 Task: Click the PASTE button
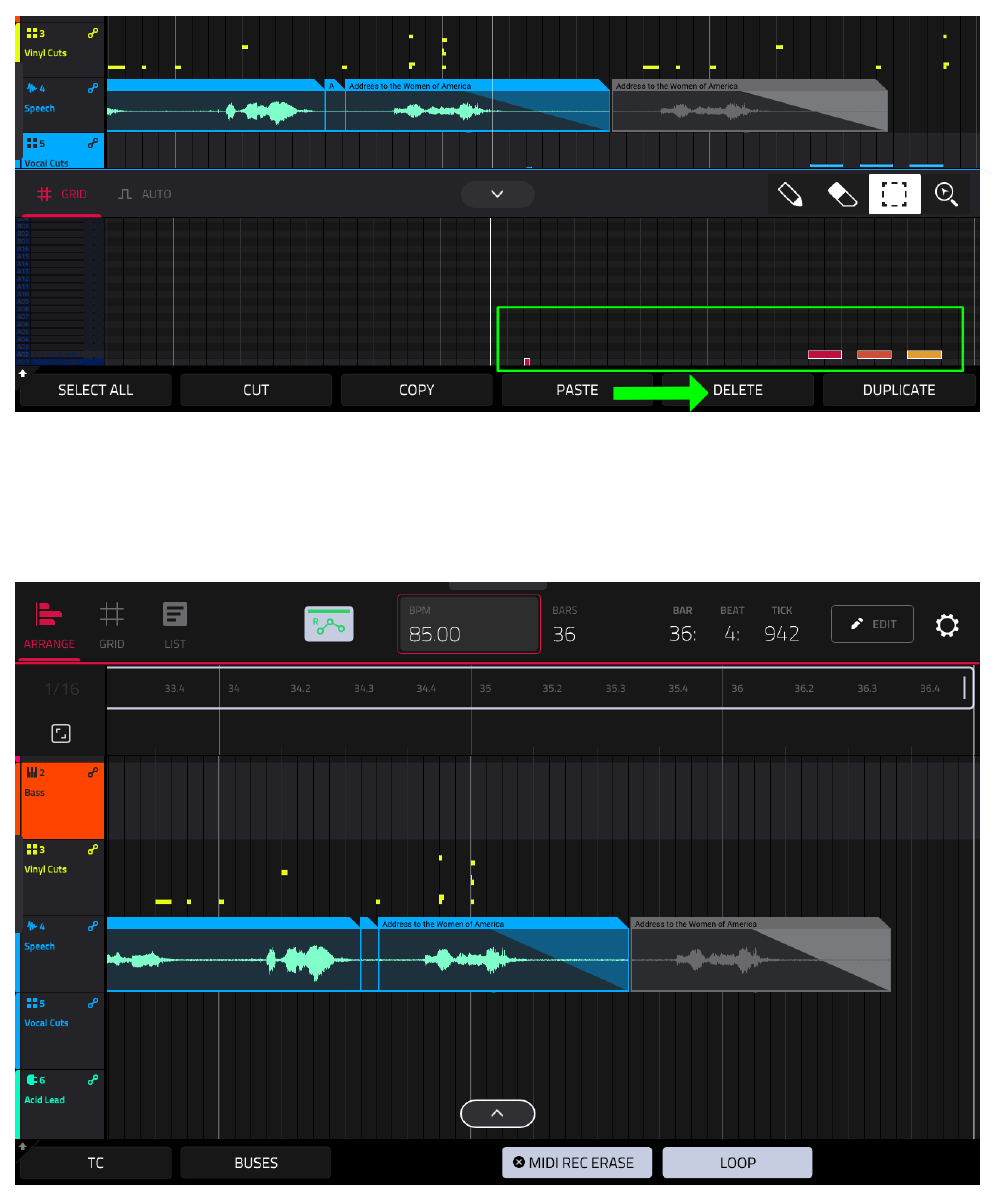pos(577,390)
